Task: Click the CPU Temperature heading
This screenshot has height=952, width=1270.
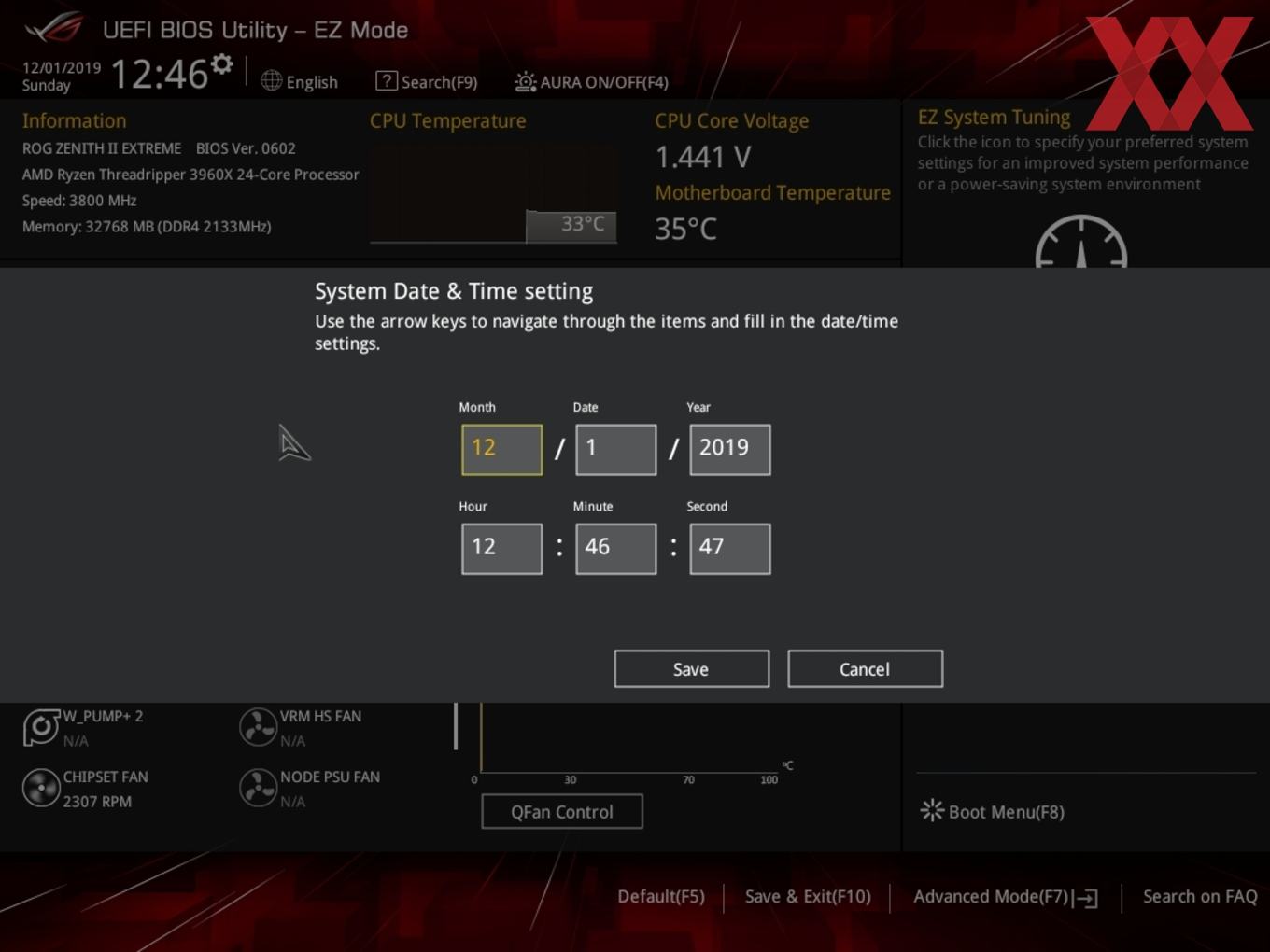Action: [x=447, y=121]
